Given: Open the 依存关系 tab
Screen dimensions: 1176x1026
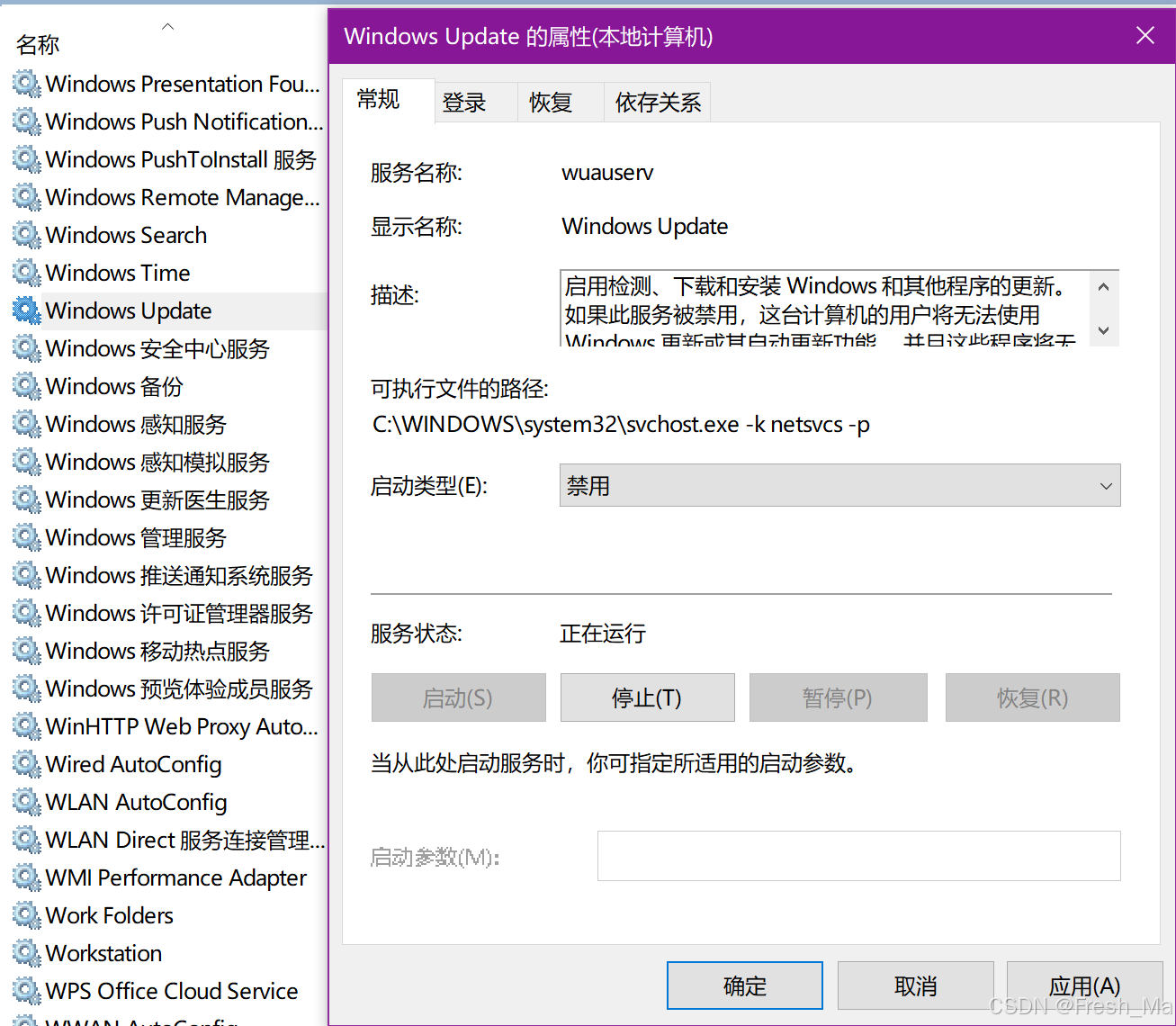Looking at the screenshot, I should point(658,103).
